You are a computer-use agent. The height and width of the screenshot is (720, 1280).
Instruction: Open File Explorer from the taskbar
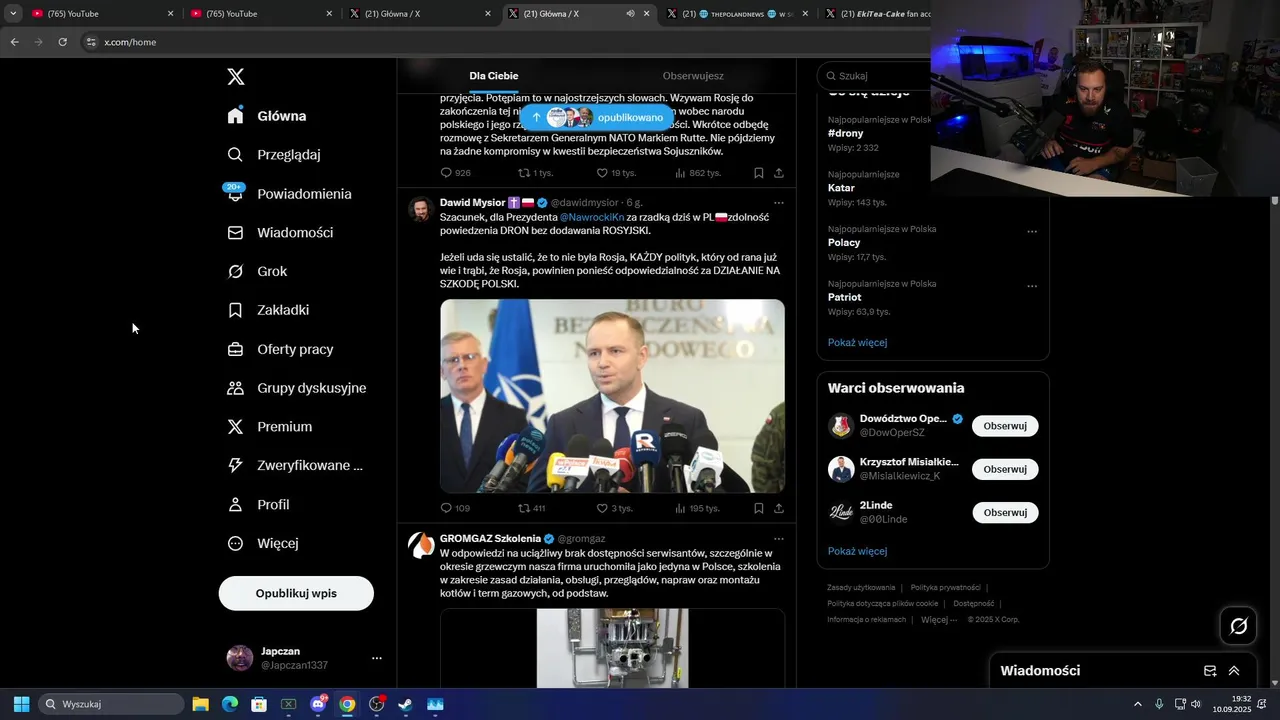[200, 704]
